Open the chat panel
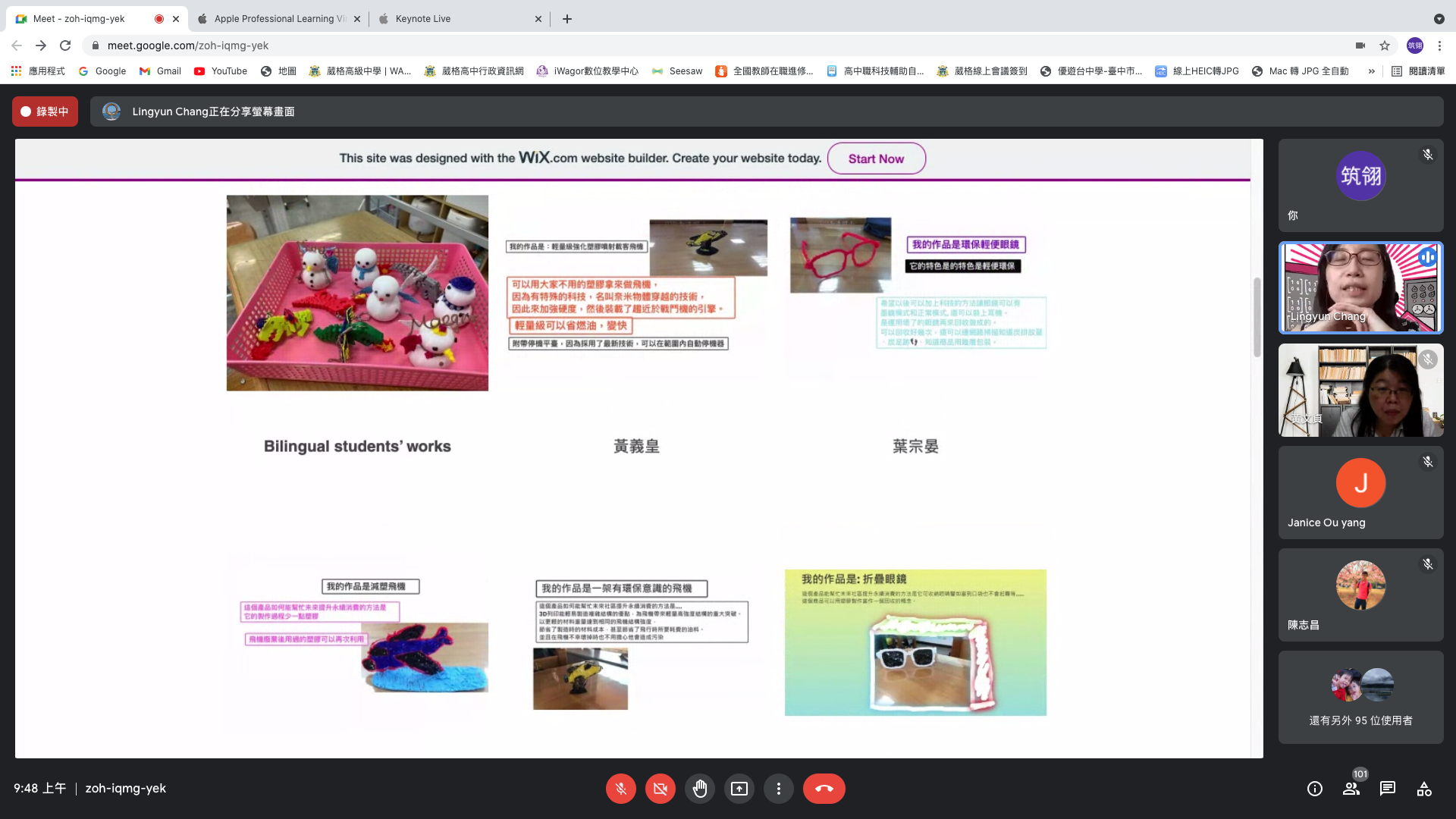The height and width of the screenshot is (819, 1456). point(1387,789)
